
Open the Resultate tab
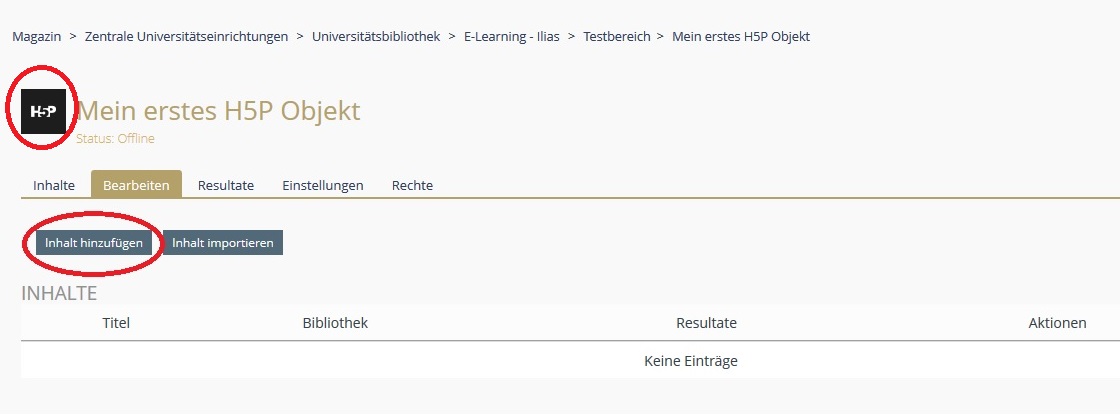coord(226,185)
